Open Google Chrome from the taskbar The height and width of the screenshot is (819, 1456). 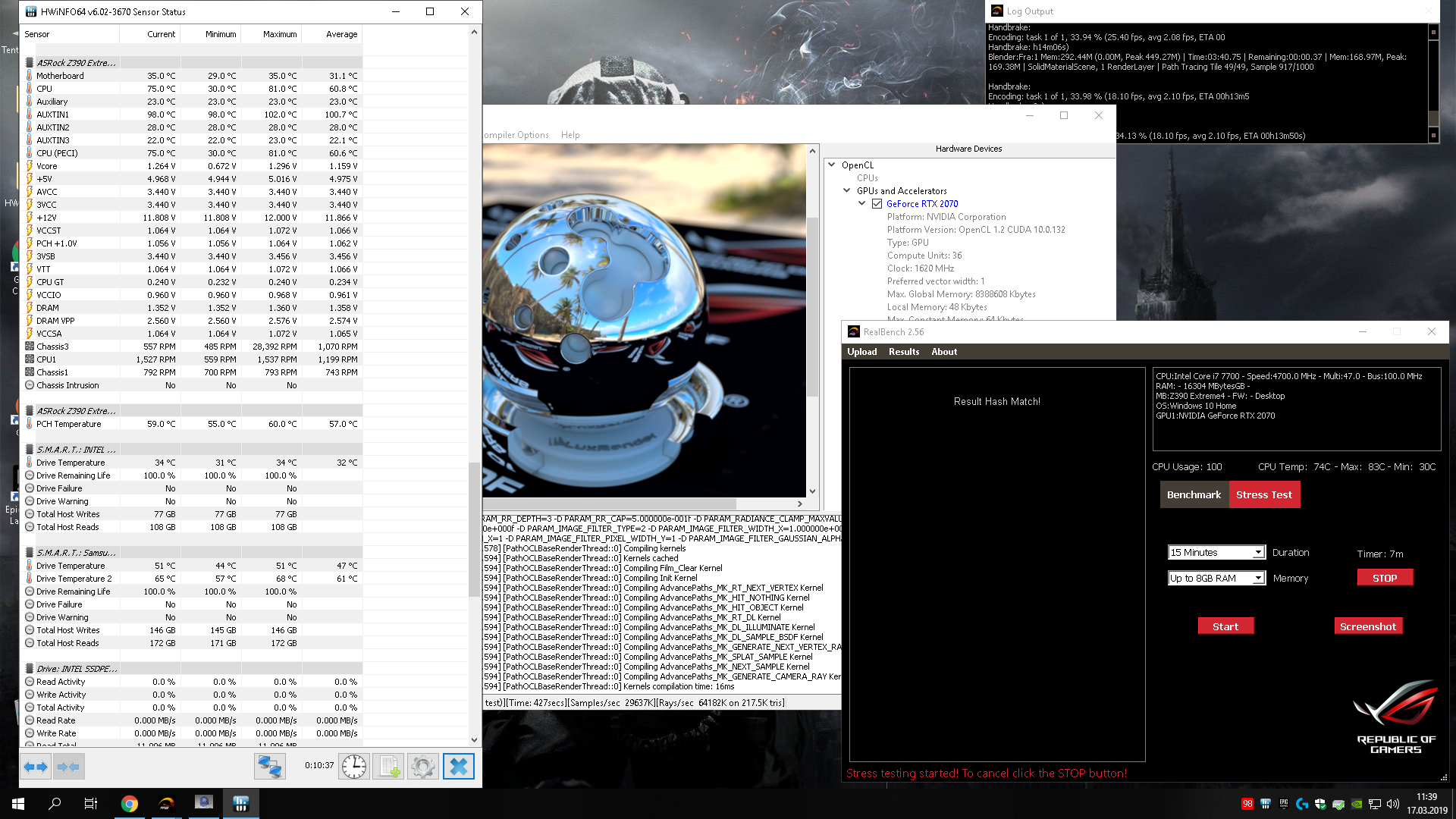(x=130, y=804)
